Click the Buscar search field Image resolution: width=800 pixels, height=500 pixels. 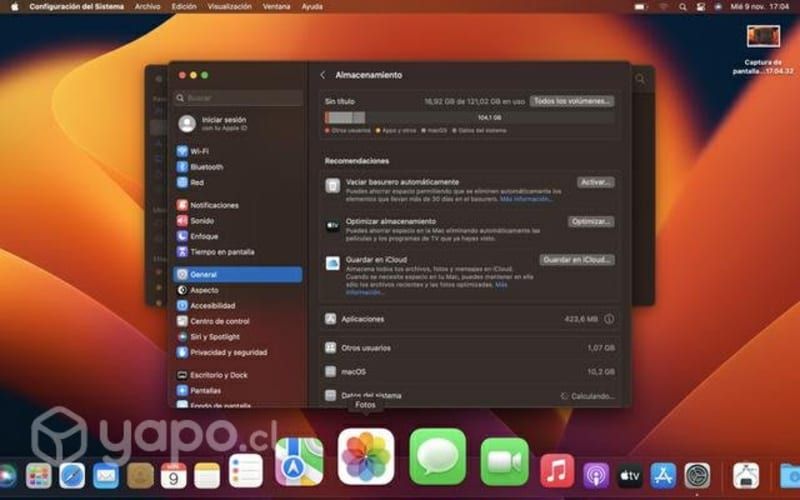pyautogui.click(x=238, y=98)
